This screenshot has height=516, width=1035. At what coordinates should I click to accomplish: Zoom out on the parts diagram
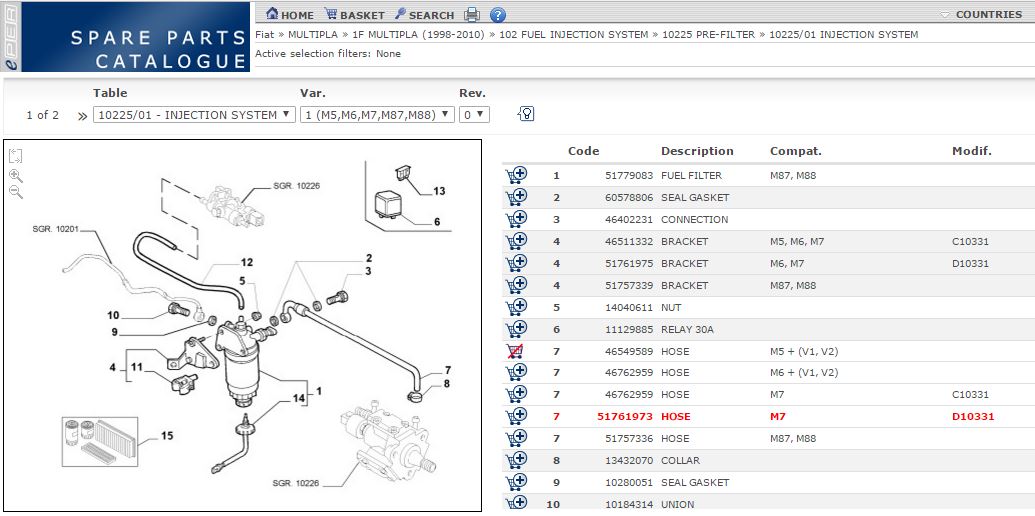(16, 192)
